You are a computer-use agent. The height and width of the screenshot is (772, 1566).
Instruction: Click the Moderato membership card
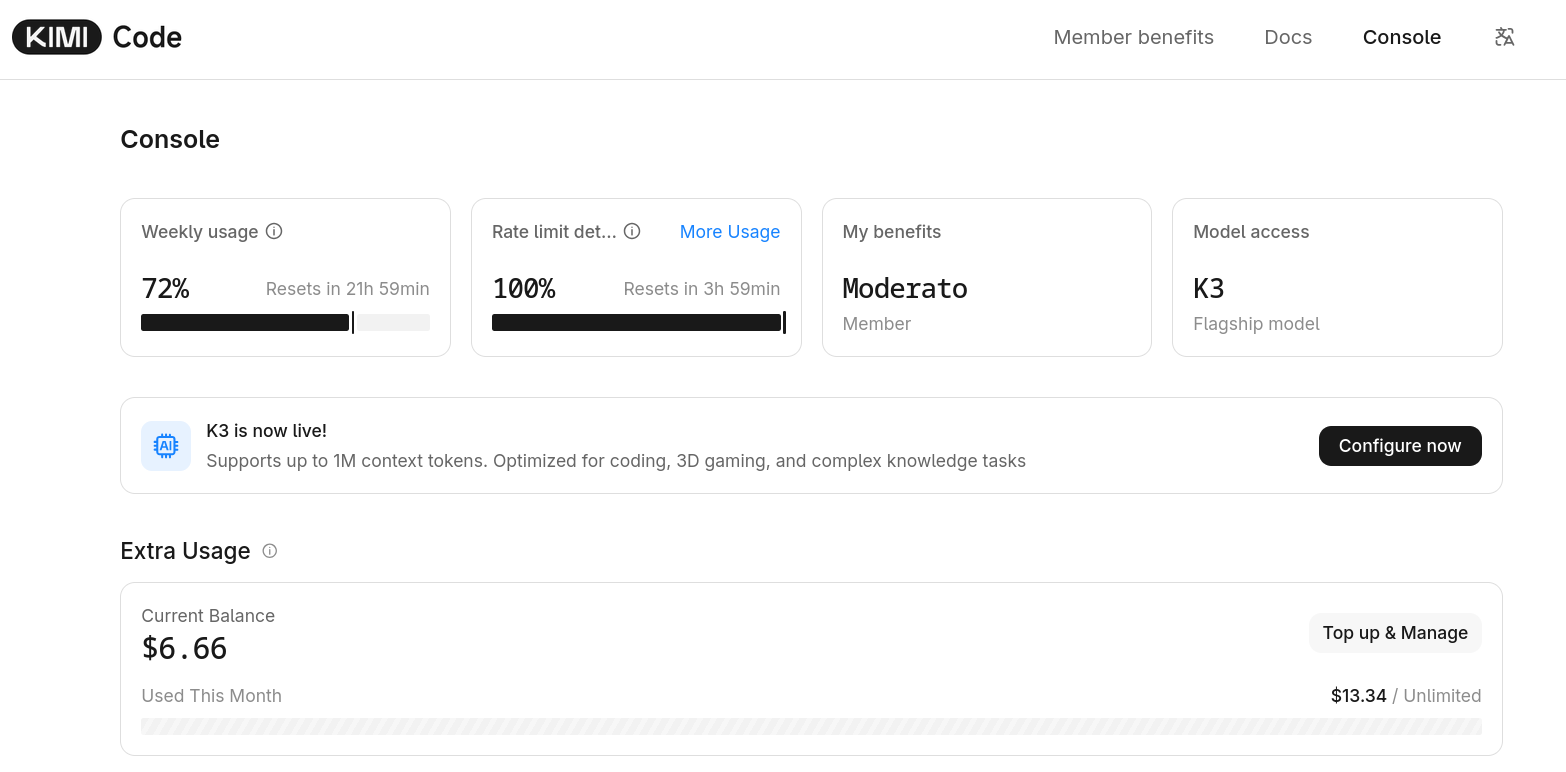[987, 277]
